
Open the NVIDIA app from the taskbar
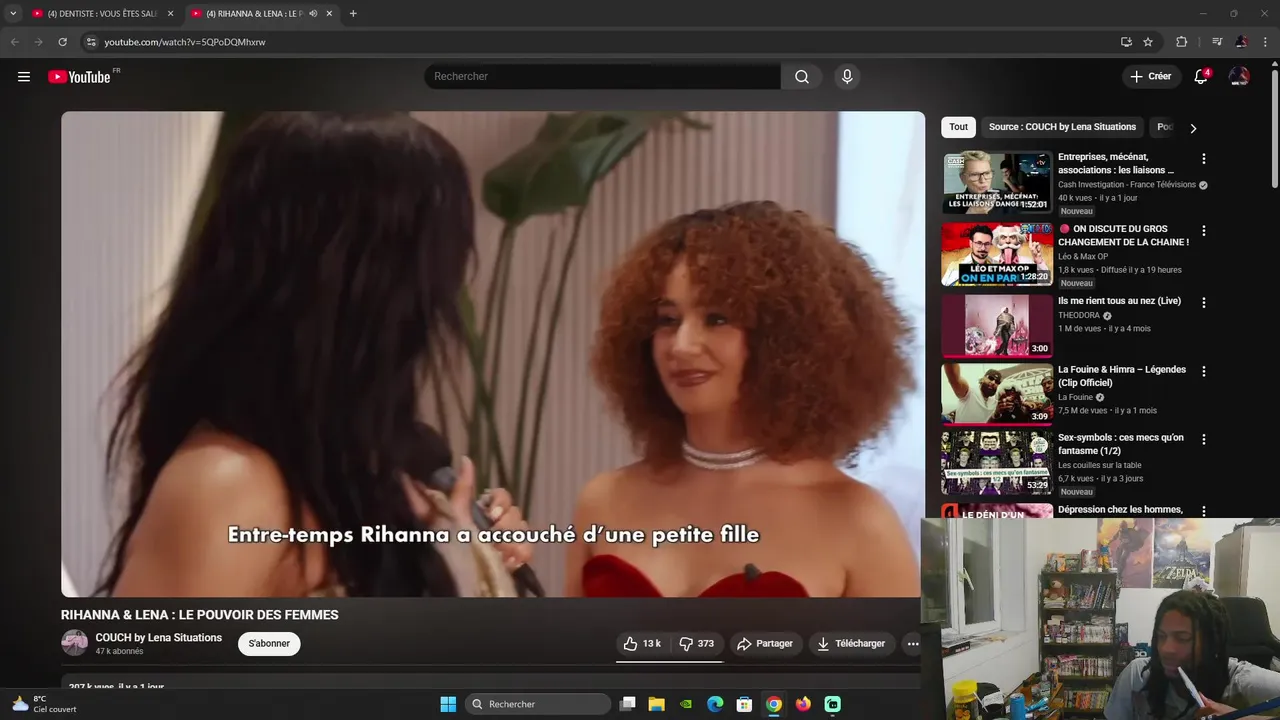pos(686,704)
